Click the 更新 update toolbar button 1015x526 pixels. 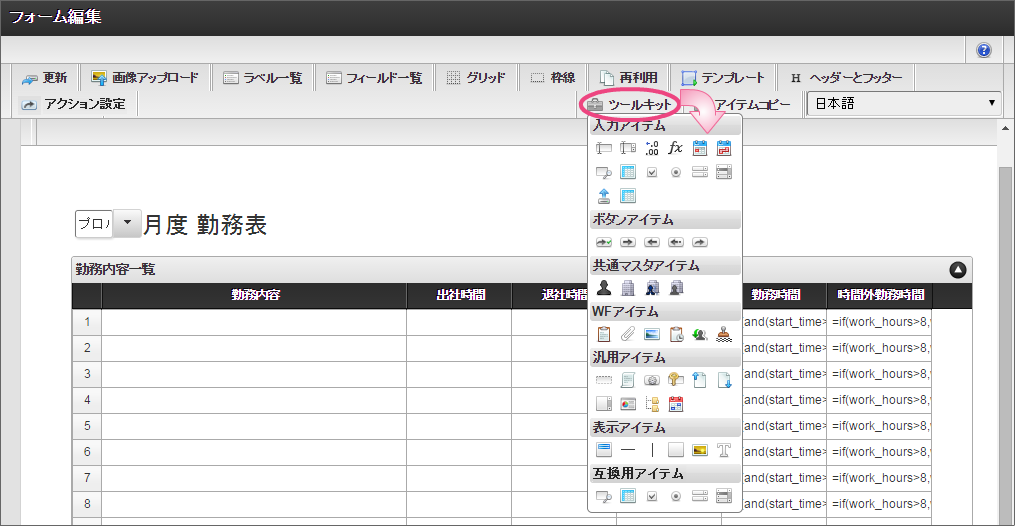coord(44,78)
